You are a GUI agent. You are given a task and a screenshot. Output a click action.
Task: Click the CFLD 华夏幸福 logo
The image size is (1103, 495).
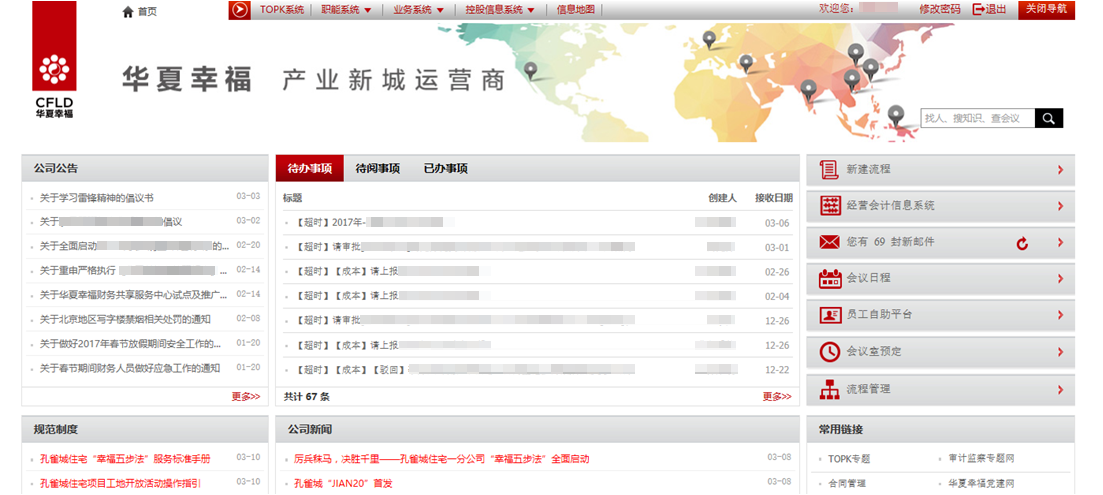pyautogui.click(x=54, y=59)
